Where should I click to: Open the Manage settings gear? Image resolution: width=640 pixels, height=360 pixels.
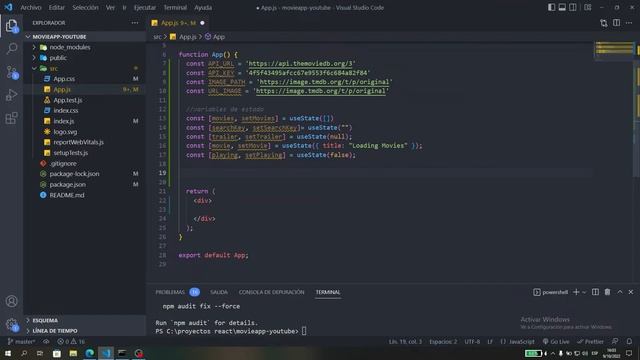[x=11, y=325]
